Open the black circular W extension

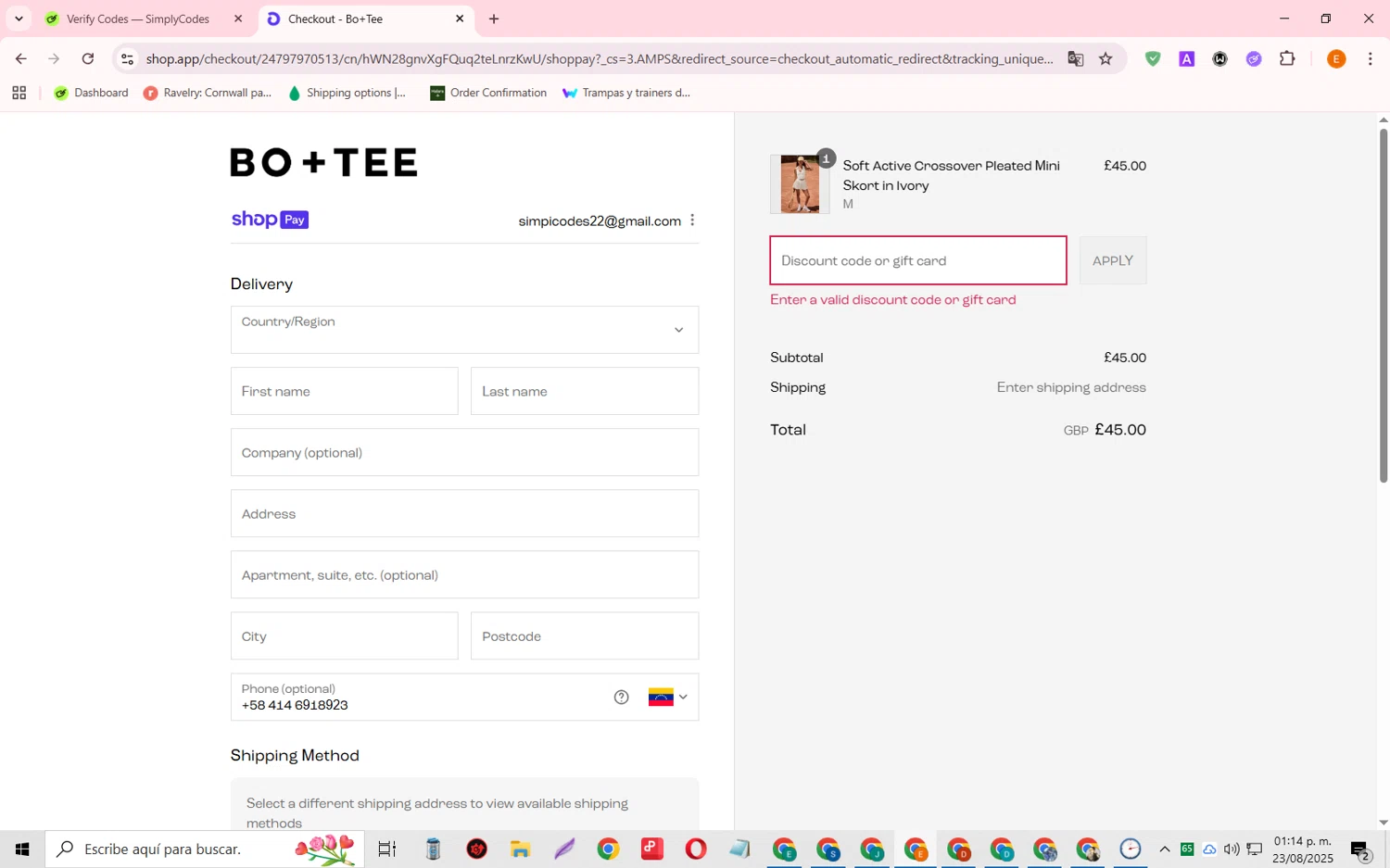tap(1219, 58)
